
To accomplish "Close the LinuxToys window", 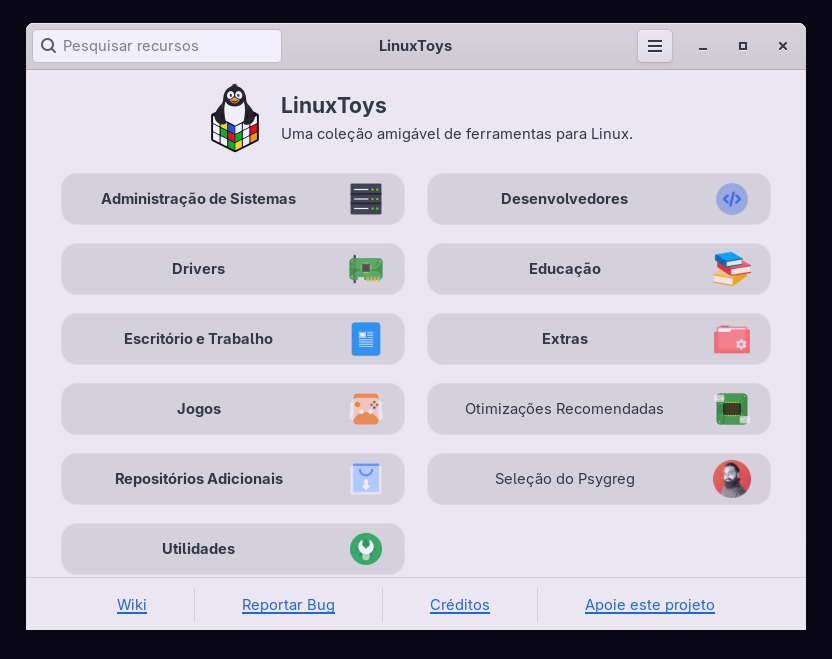I will pos(783,46).
